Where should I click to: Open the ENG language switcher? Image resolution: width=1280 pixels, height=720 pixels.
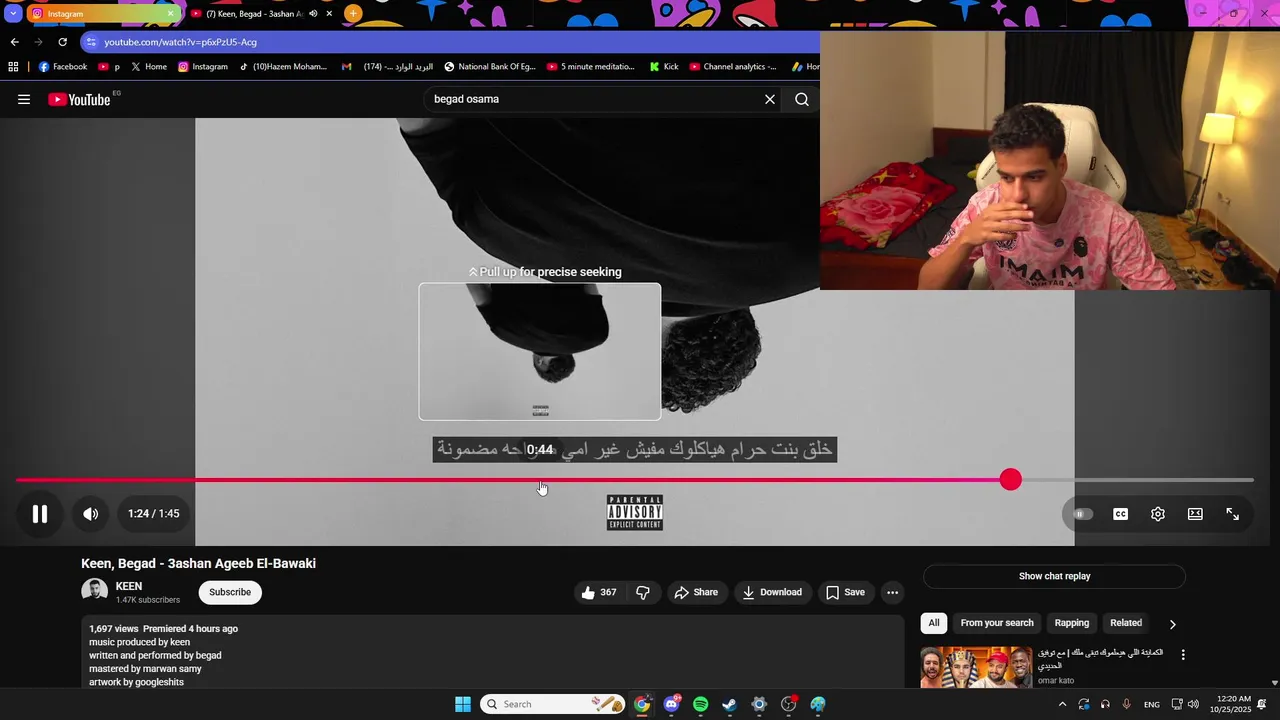point(1152,704)
